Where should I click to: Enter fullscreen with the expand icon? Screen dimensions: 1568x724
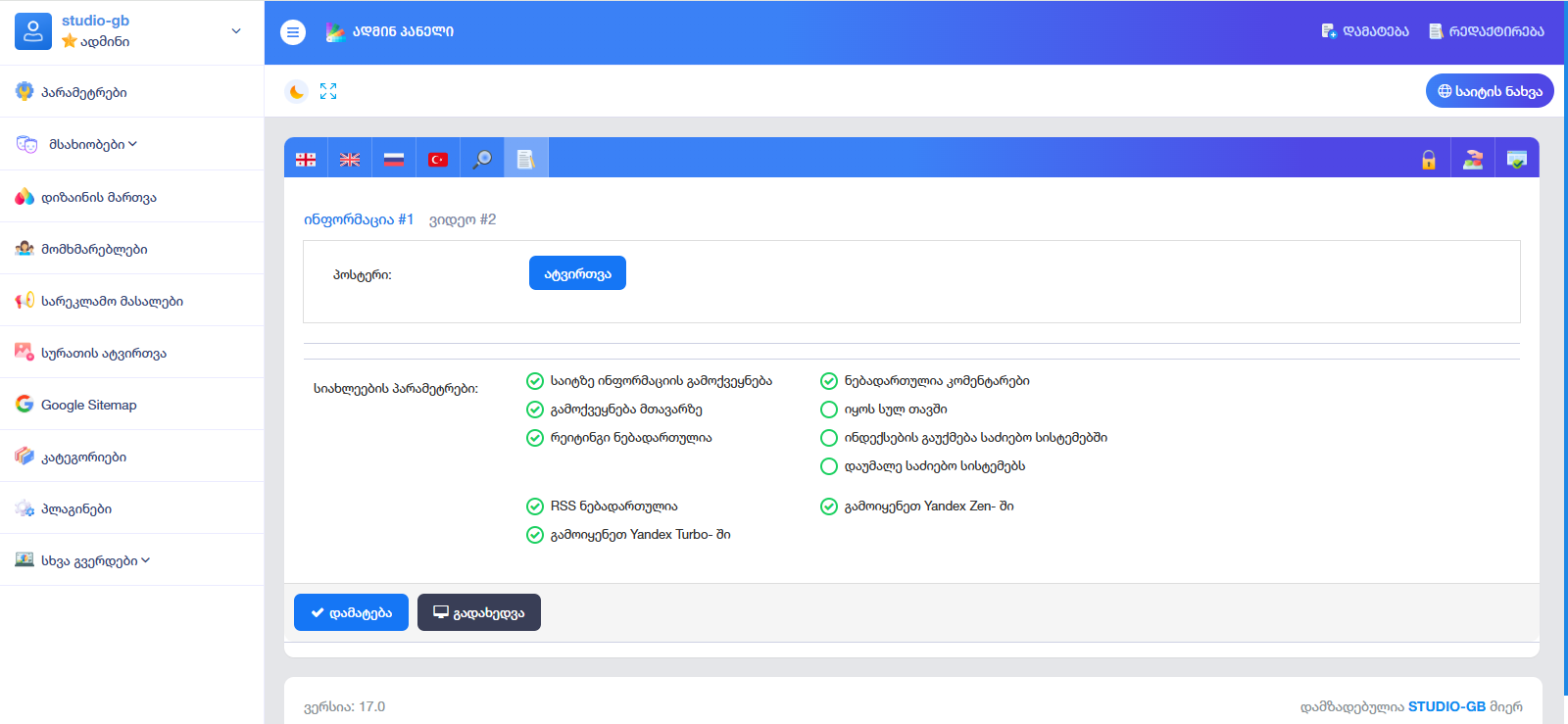click(x=328, y=91)
